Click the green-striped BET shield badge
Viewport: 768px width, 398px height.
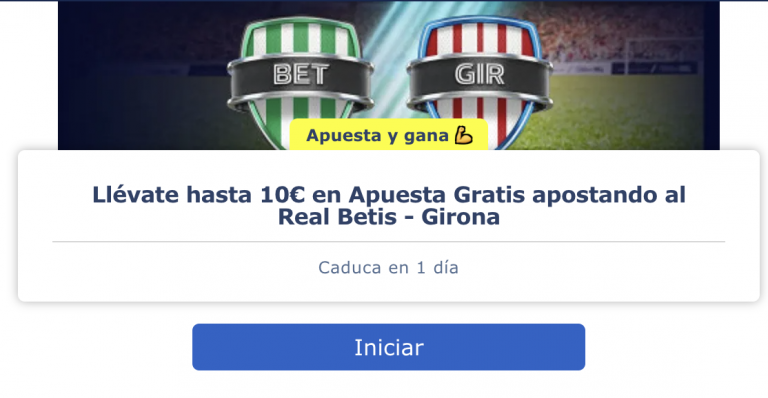coord(300,83)
